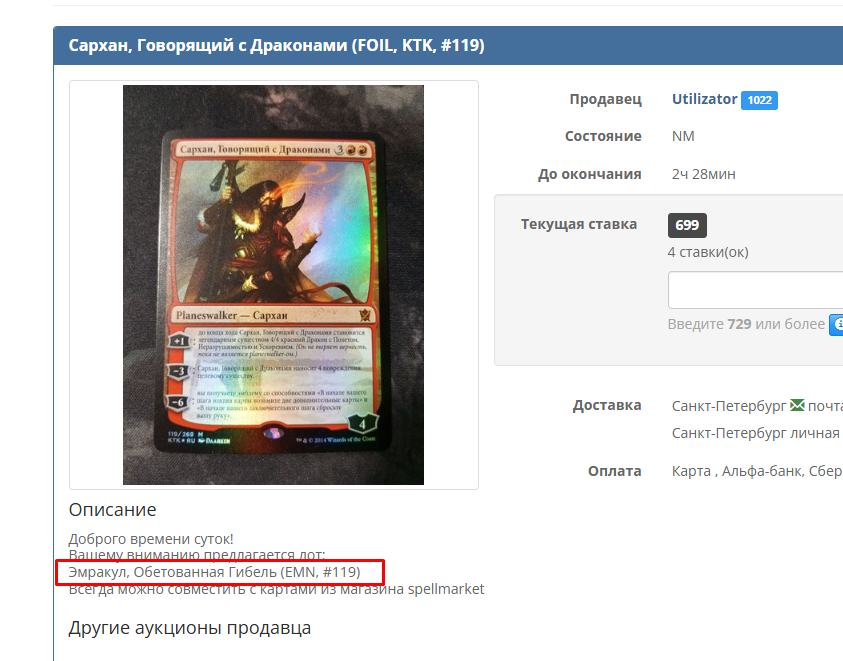
Task: Click the 'Введите 729 или более' hint text
Action: pyautogui.click(x=746, y=324)
